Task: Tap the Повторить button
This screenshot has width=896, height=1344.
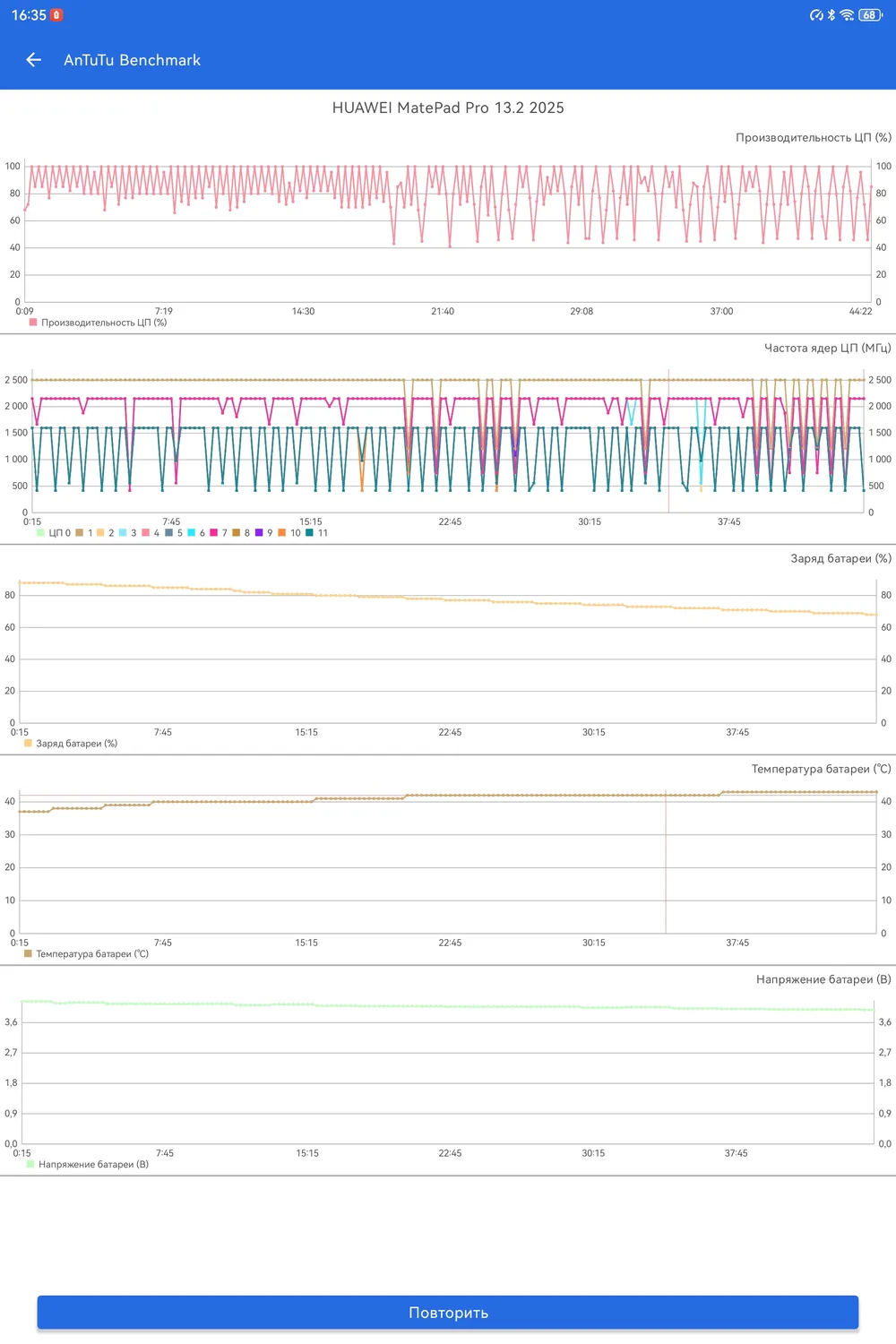Action: click(x=448, y=1312)
